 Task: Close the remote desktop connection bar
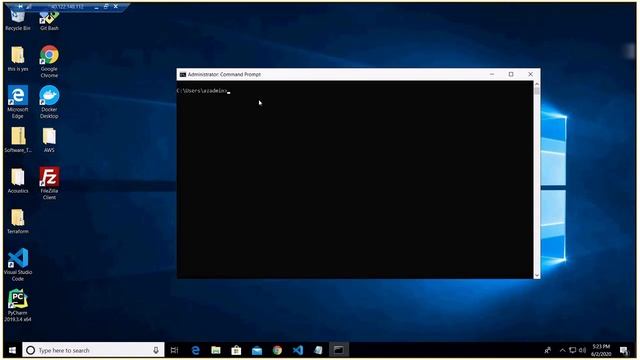pos(116,7)
